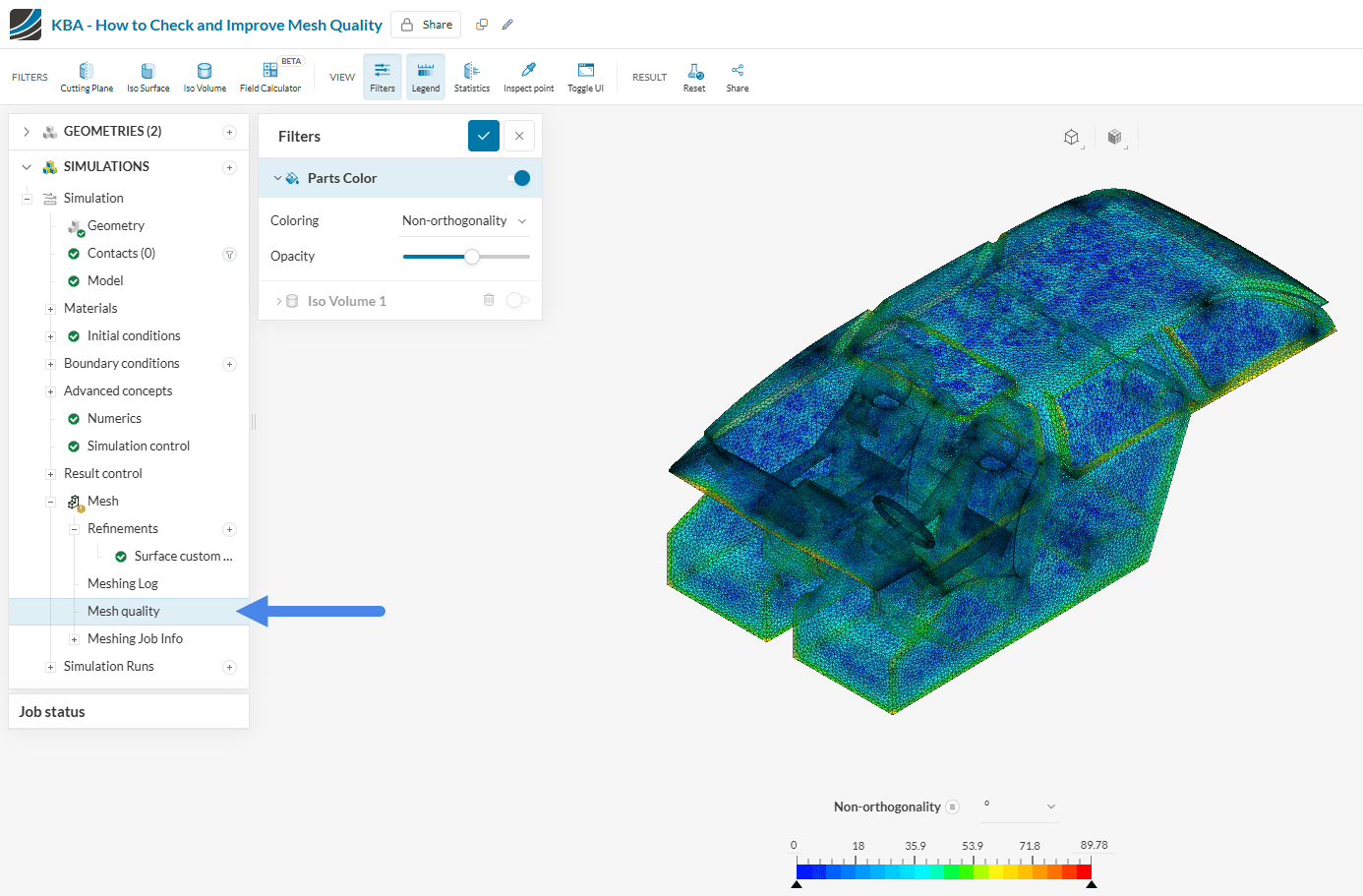Image resolution: width=1363 pixels, height=896 pixels.
Task: Toggle the Parts Color switch off
Action: [x=519, y=178]
